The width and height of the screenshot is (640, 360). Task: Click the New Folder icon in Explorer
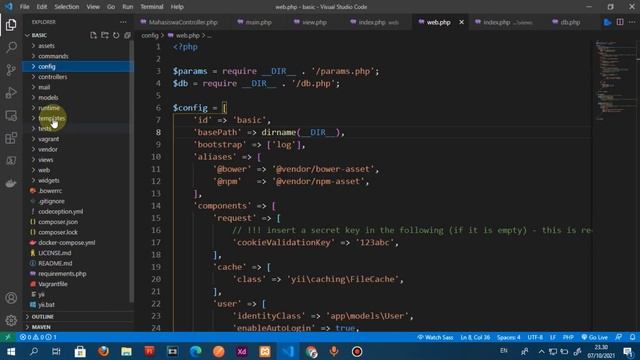[105, 36]
